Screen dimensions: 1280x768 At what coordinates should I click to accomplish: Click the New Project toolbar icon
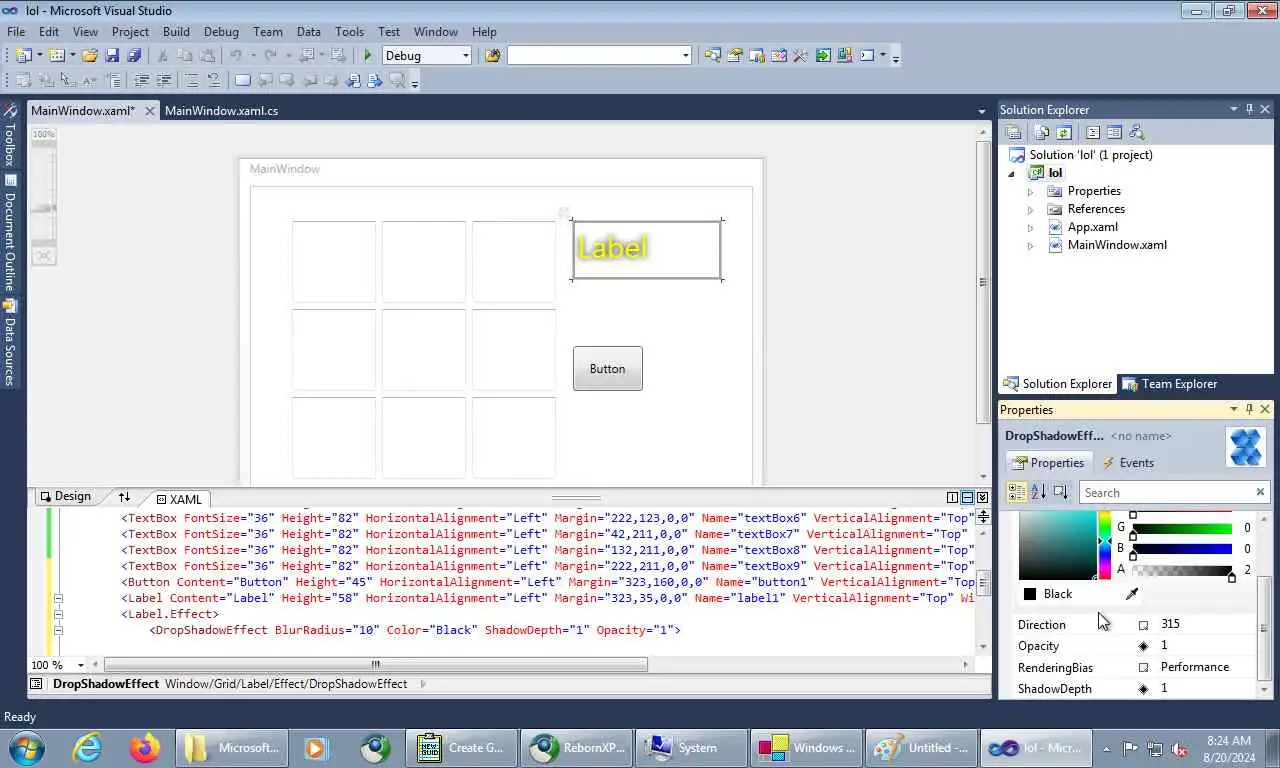point(22,56)
